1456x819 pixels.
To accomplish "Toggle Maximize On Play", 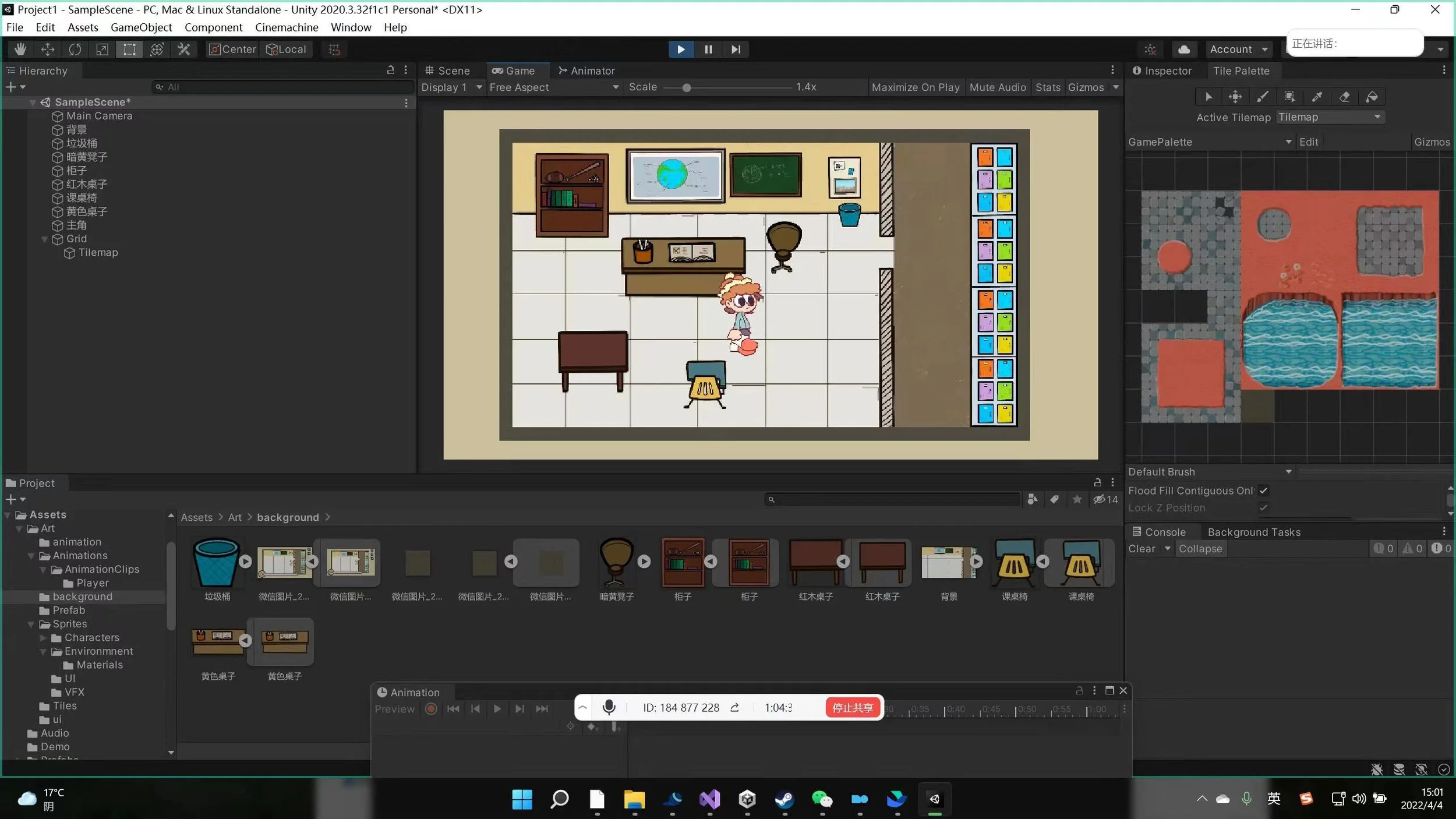I will 915,87.
